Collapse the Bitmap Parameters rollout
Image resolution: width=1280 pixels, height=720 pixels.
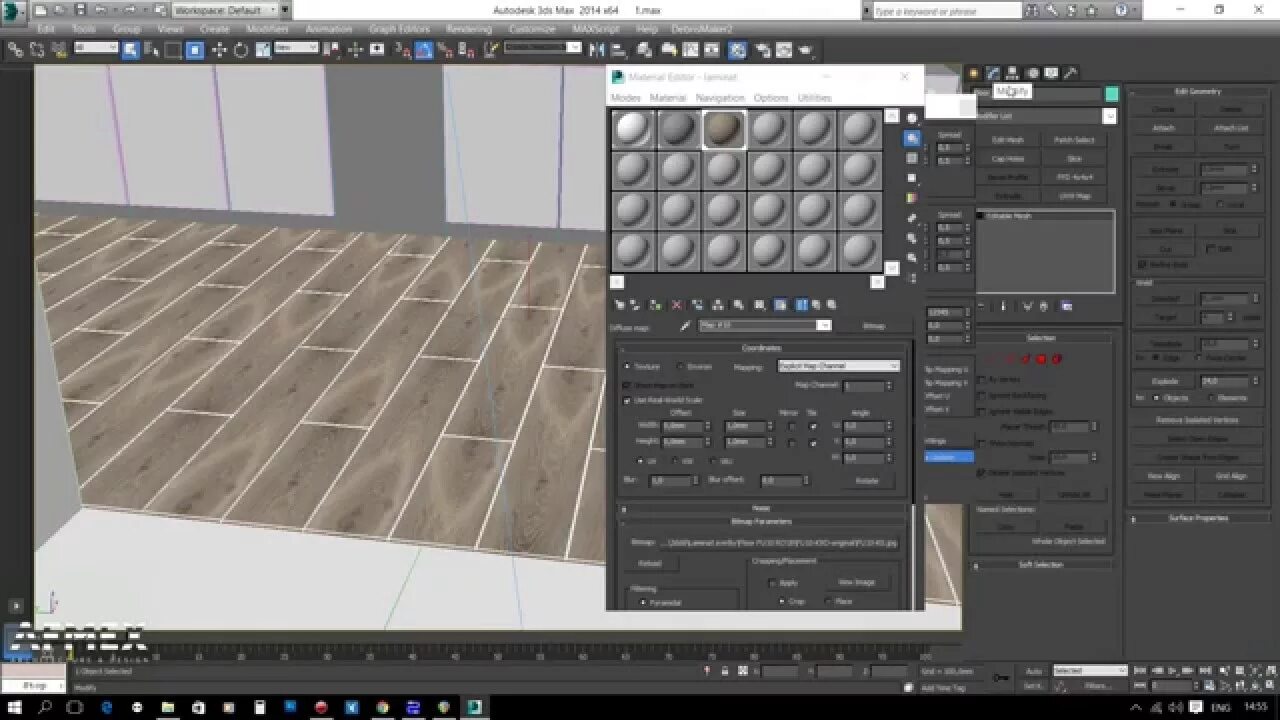pos(761,521)
